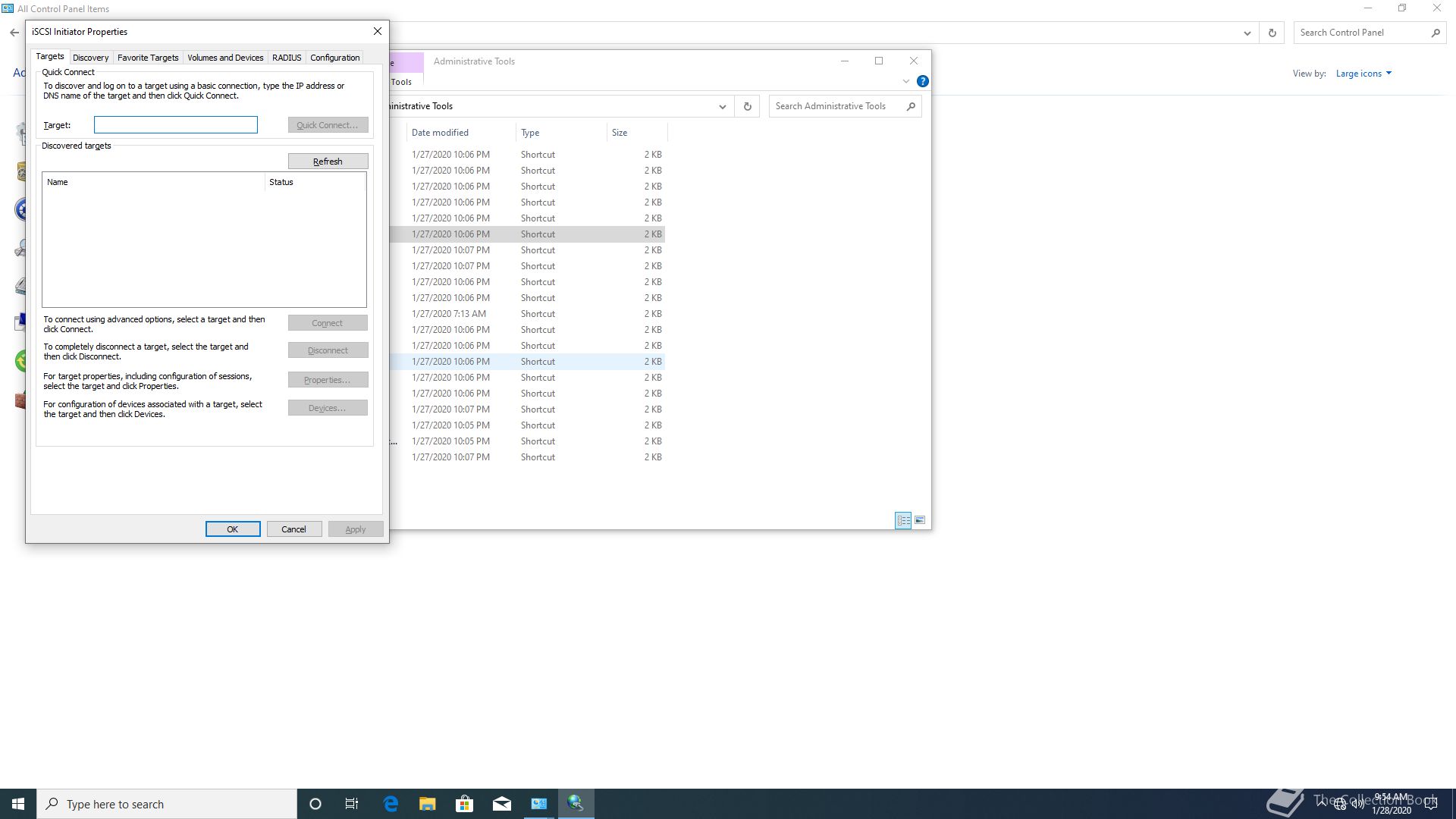Click the Refresh discovered targets button

click(x=328, y=162)
